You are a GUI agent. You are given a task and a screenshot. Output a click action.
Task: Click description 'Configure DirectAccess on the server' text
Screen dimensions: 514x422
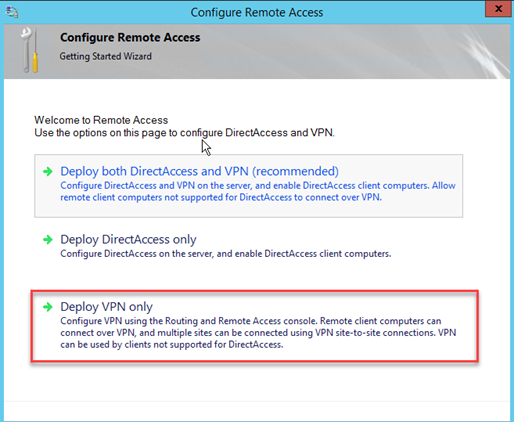[x=226, y=254]
